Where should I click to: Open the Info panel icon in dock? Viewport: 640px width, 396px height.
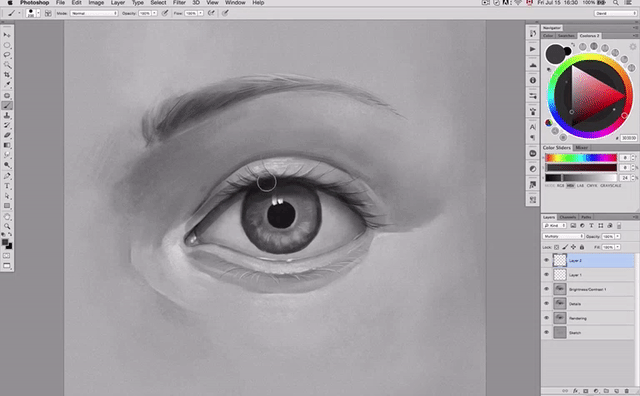click(x=533, y=80)
